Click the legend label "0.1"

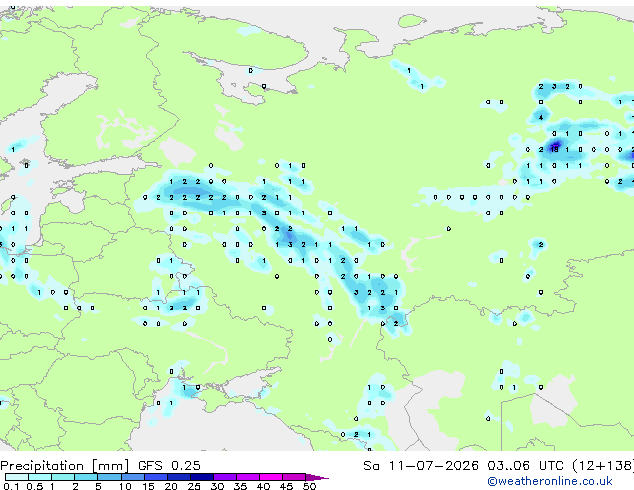[x=11, y=486]
